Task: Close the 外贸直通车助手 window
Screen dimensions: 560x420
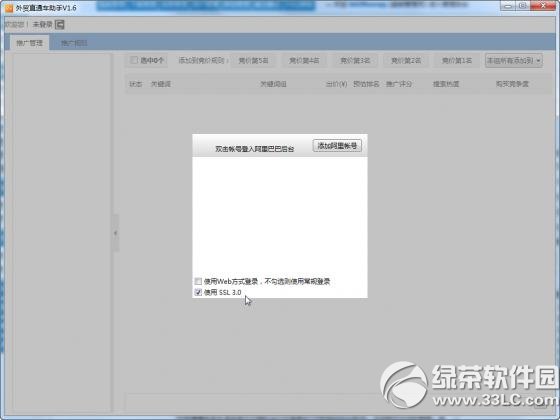Action: [x=544, y=6]
